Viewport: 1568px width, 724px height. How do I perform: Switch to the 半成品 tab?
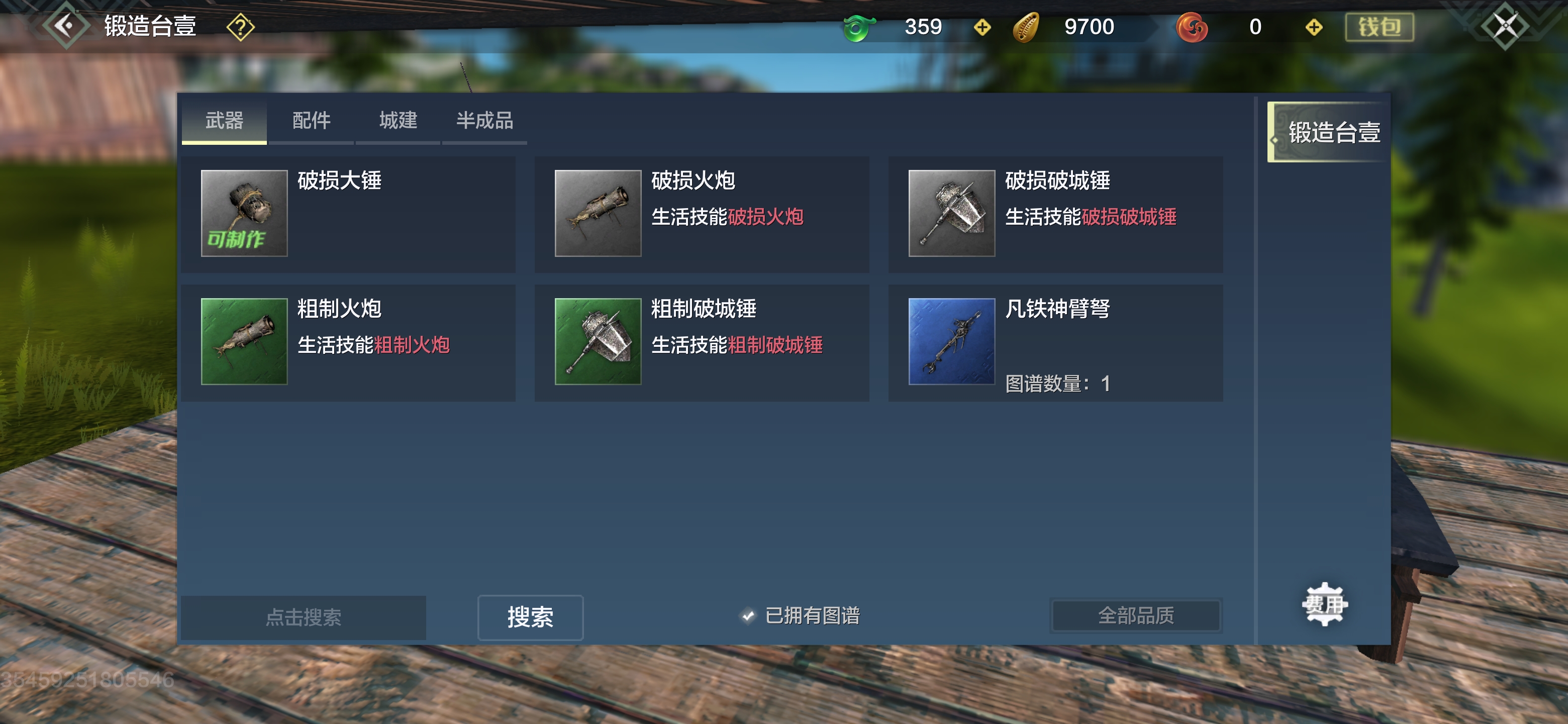(484, 121)
